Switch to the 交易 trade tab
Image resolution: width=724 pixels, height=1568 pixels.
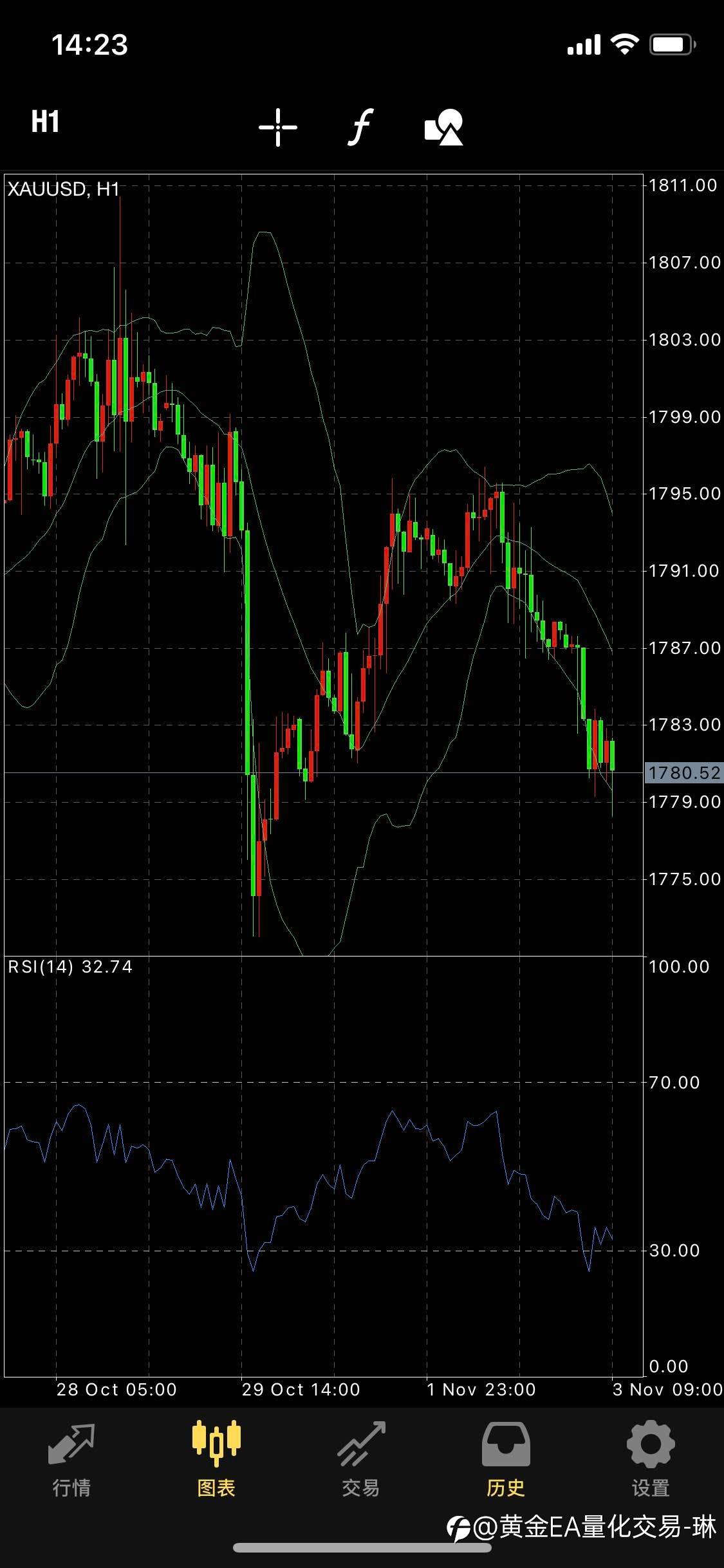[x=361, y=1460]
